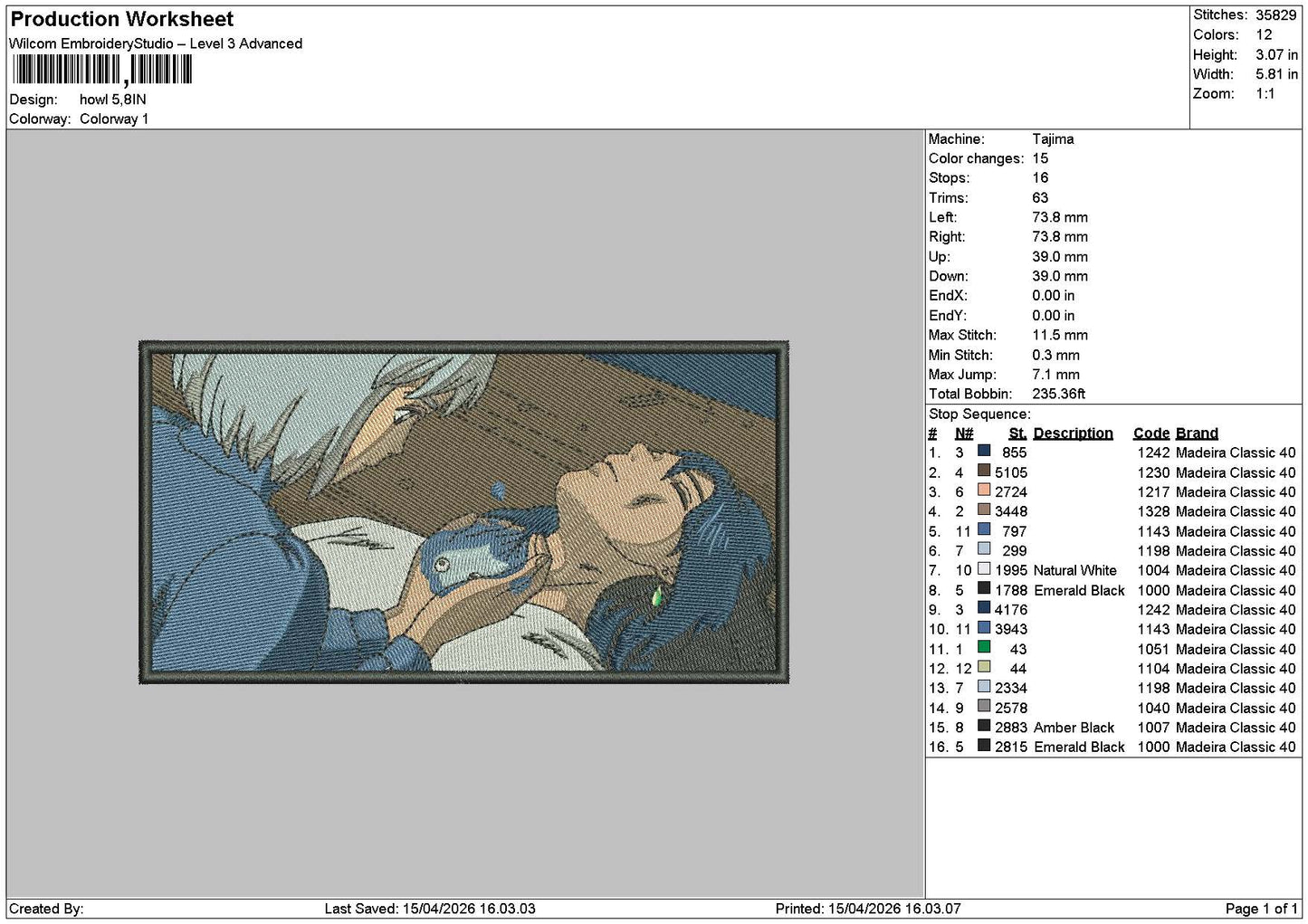
Task: Select the 'Left:' label
Action: [x=942, y=217]
